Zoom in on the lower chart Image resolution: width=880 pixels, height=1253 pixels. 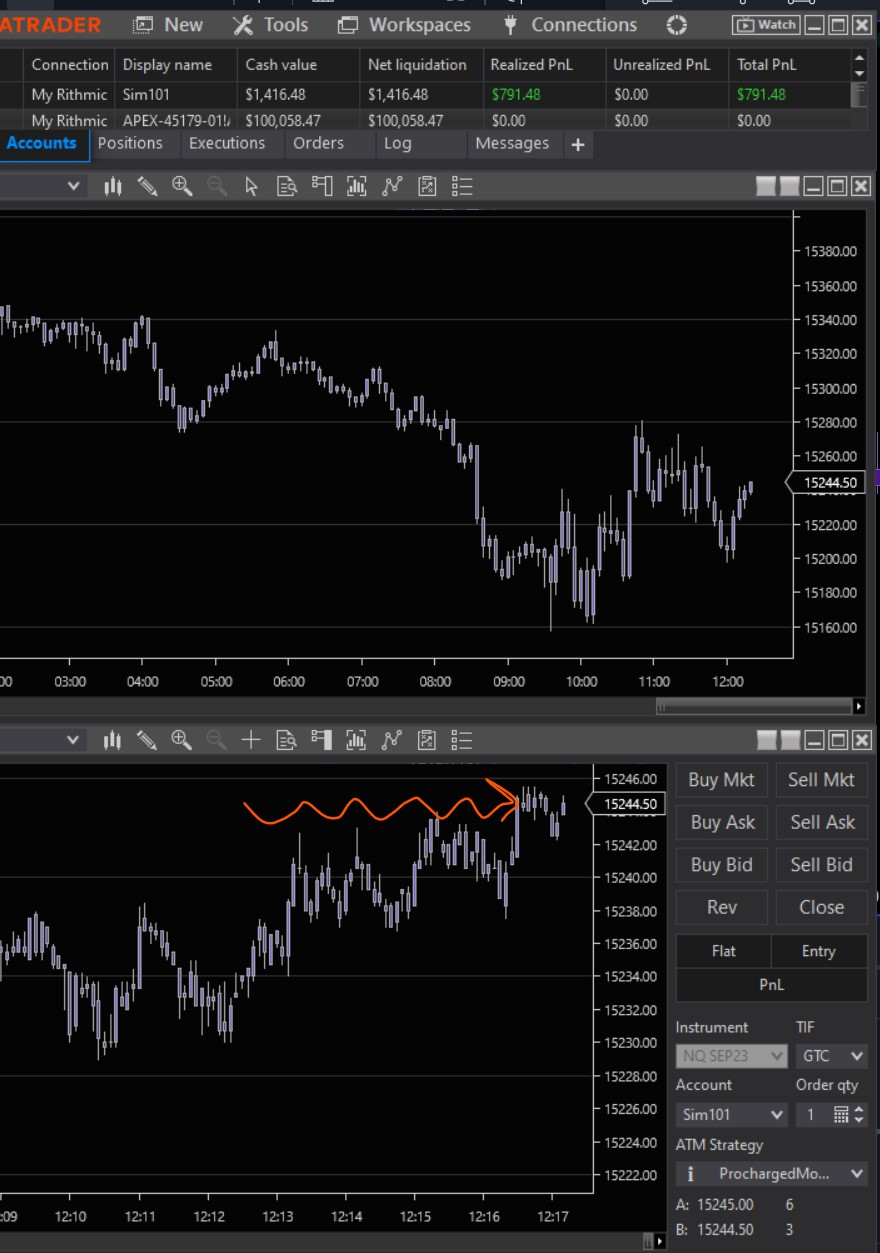(181, 740)
